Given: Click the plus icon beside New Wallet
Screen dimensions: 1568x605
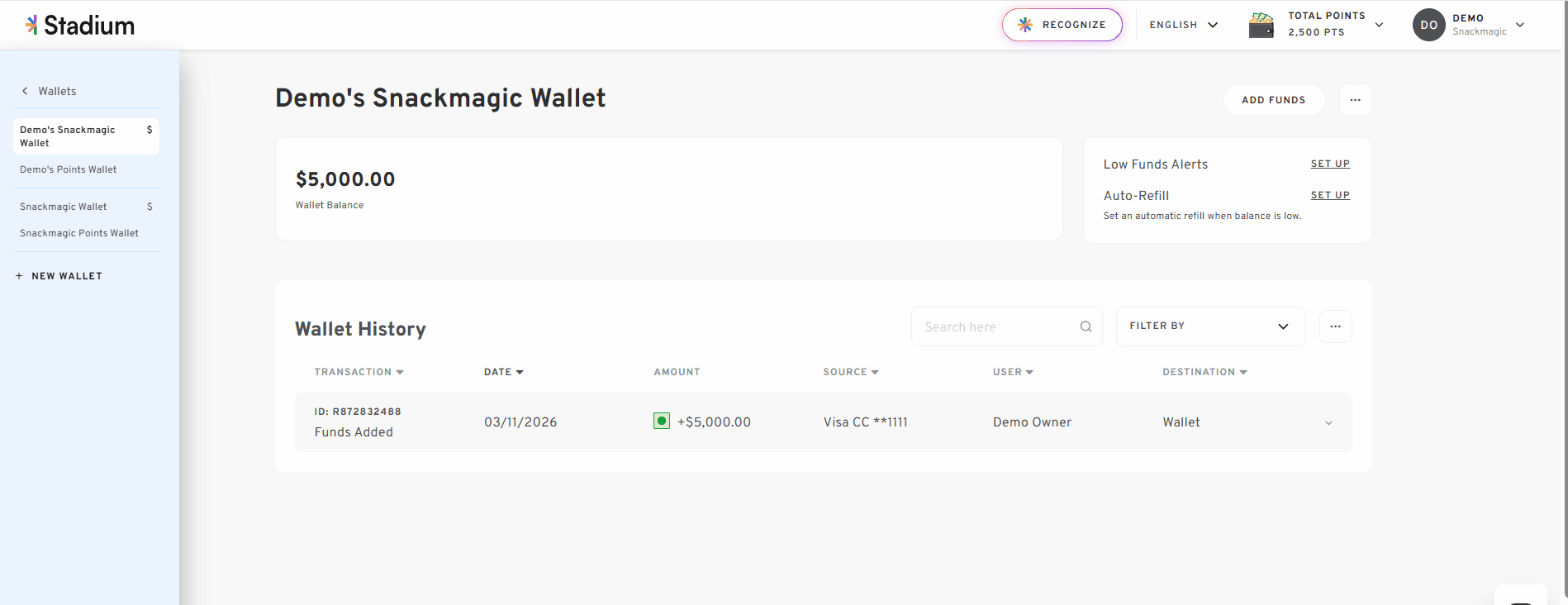Looking at the screenshot, I should coord(19,276).
